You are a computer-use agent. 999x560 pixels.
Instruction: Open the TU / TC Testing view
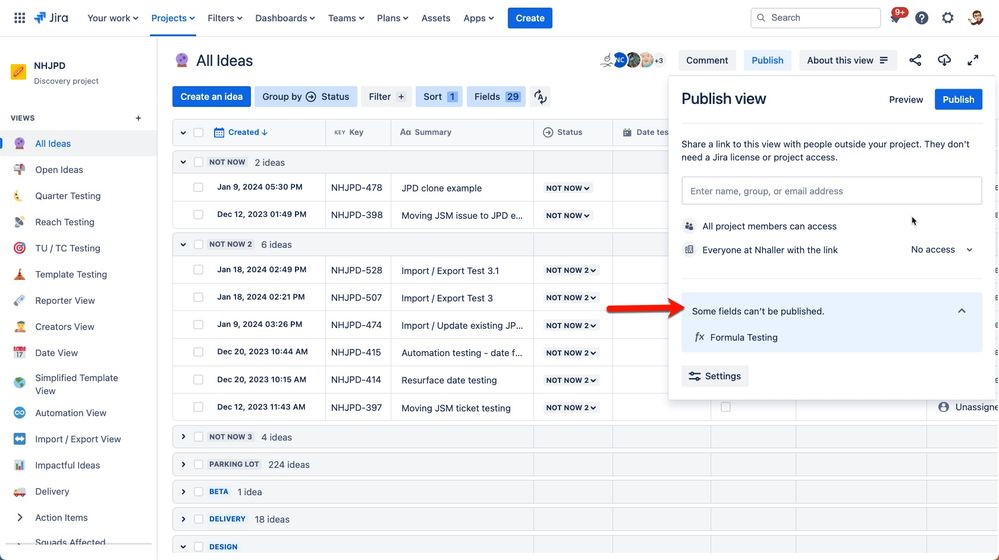pyautogui.click(x=68, y=248)
